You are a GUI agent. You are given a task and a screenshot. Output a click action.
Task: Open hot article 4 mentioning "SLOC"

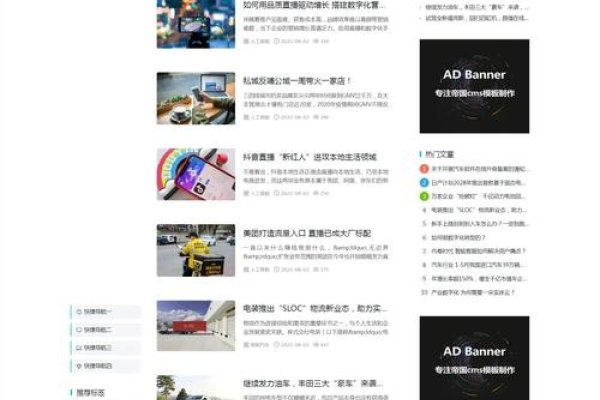coord(479,210)
